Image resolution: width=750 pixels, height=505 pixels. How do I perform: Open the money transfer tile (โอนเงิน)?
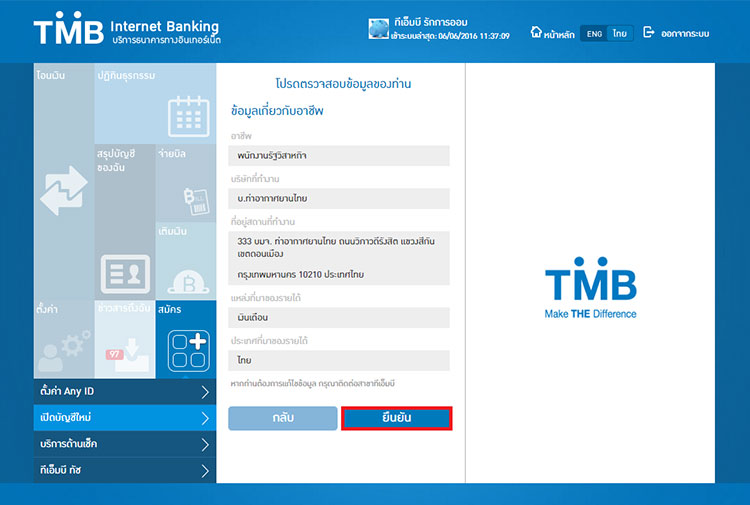click(63, 185)
